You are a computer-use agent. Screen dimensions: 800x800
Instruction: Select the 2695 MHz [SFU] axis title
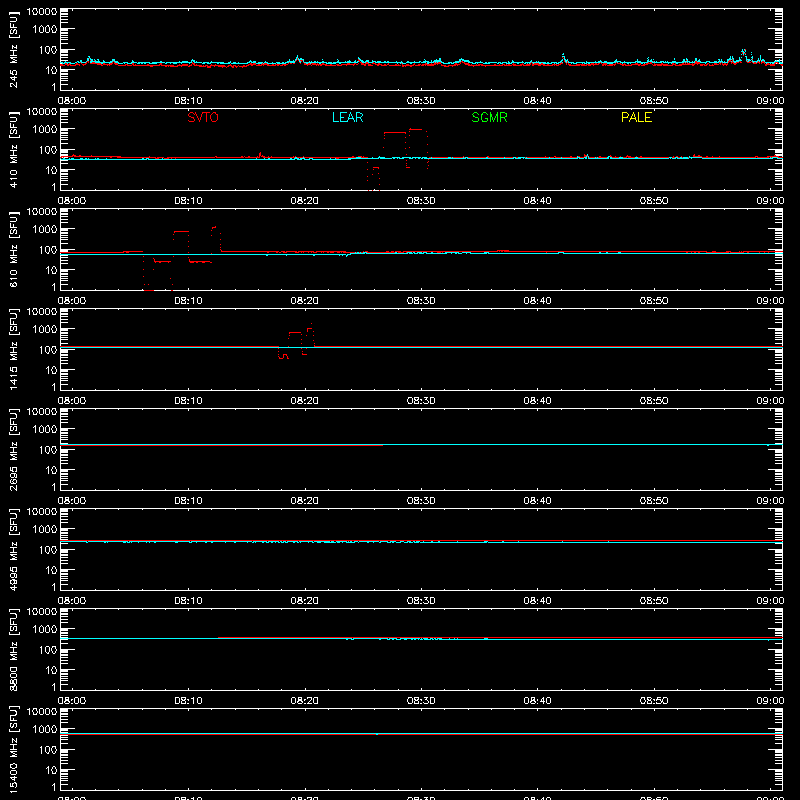coord(13,449)
